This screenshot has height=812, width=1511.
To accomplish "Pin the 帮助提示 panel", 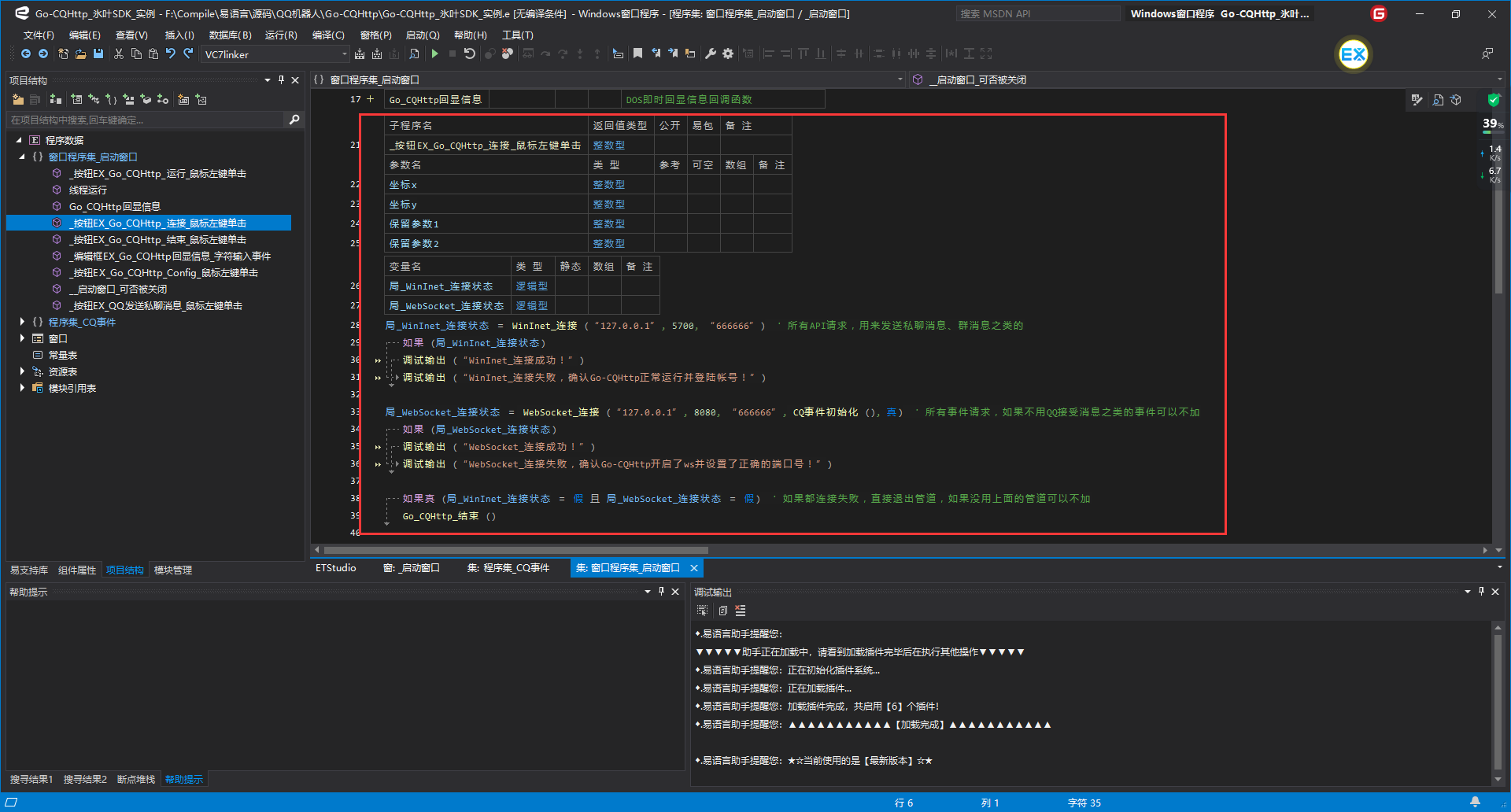I will coord(661,592).
